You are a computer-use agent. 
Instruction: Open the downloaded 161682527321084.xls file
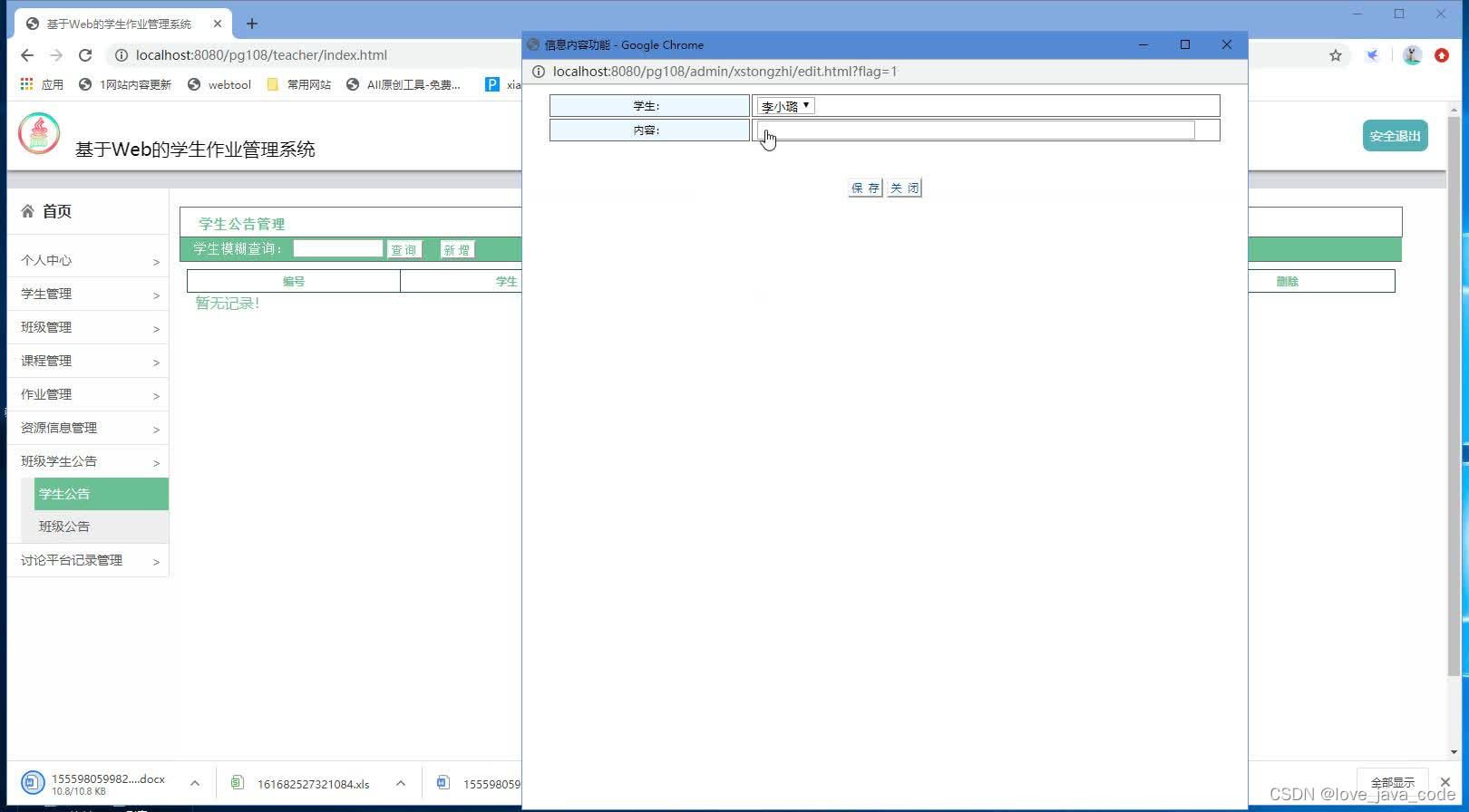301,783
